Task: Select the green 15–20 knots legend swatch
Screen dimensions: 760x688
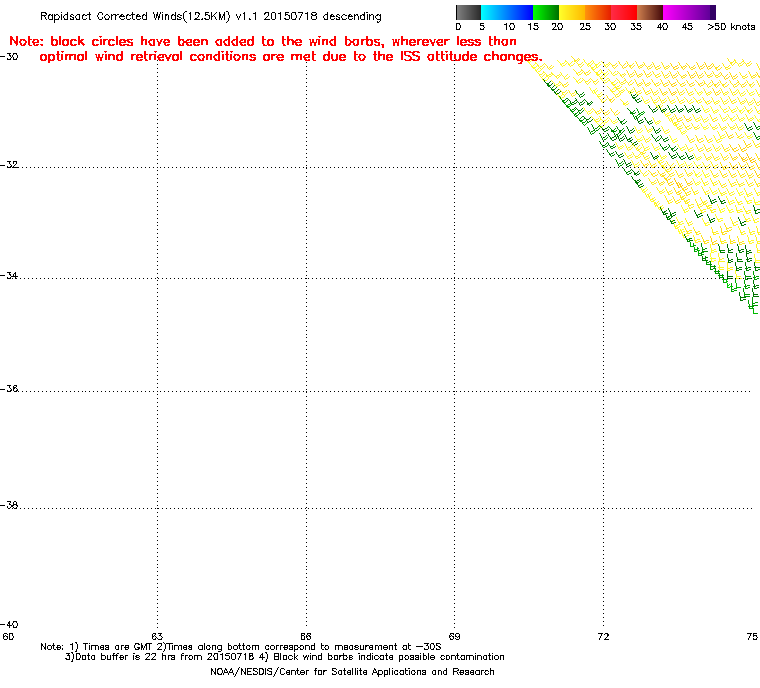Action: [546, 12]
